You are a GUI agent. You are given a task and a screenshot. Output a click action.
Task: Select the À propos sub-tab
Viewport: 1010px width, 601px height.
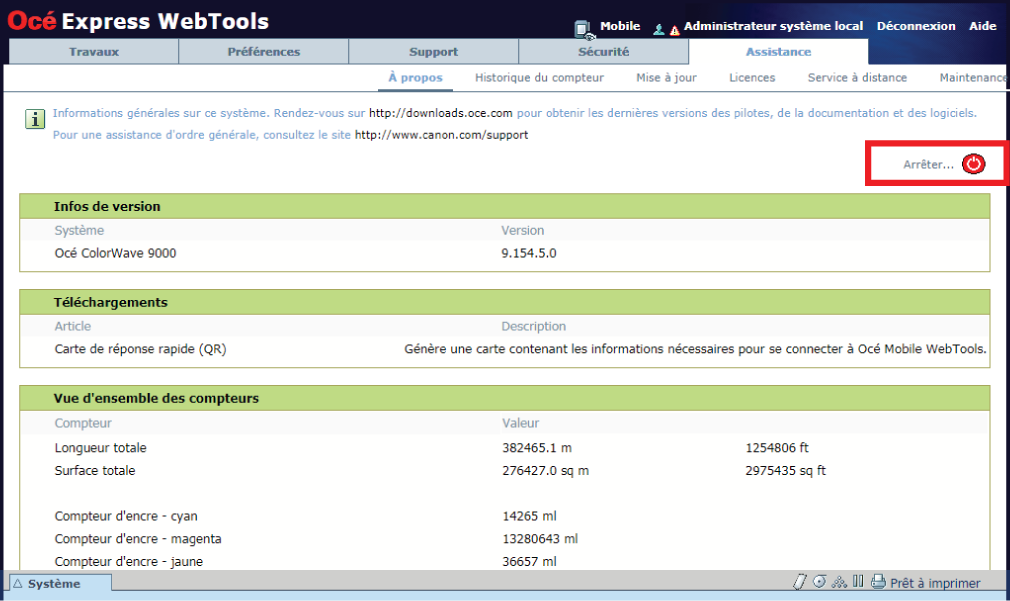[415, 77]
